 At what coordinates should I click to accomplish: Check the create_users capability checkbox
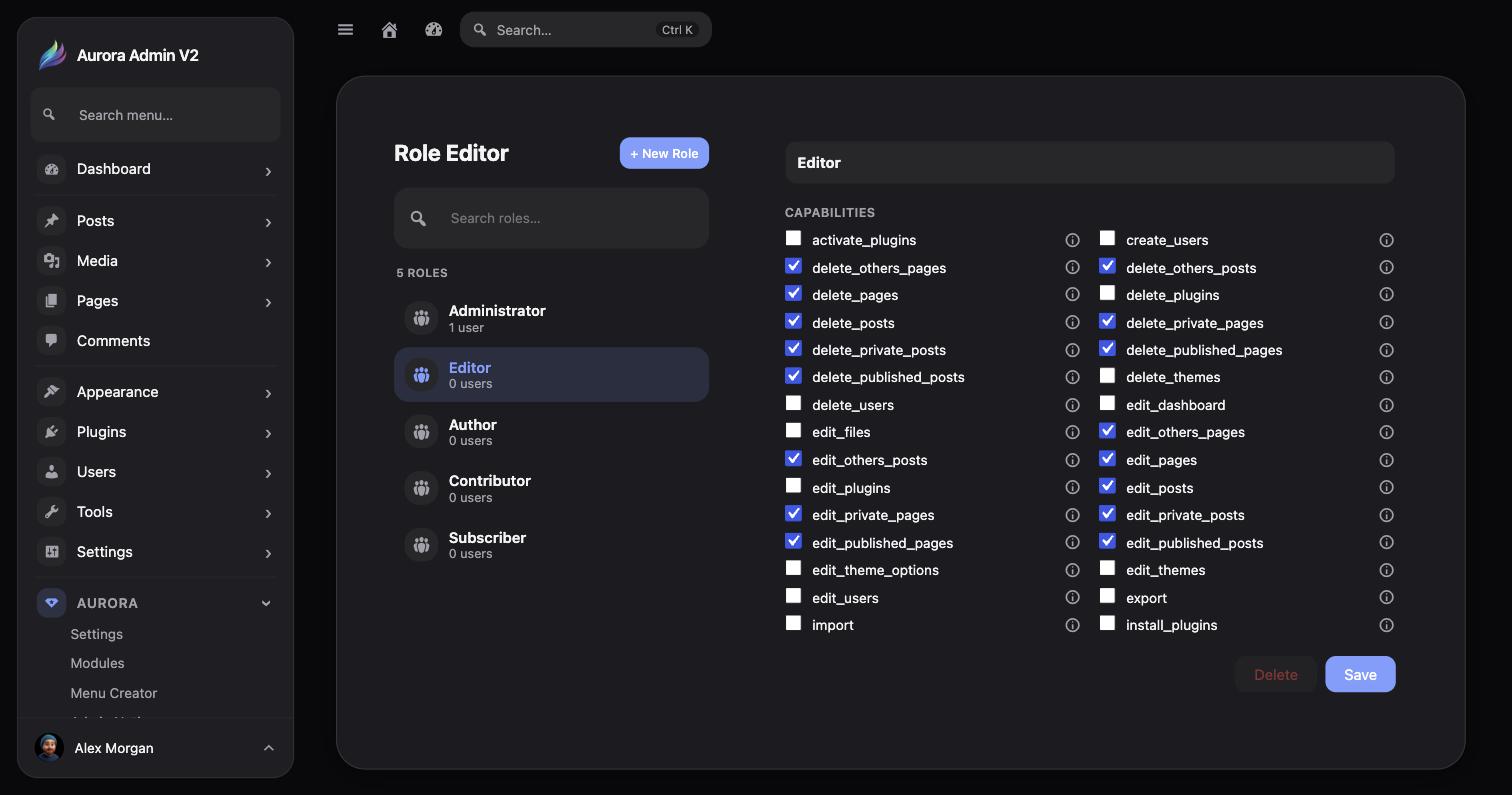[x=1107, y=238]
